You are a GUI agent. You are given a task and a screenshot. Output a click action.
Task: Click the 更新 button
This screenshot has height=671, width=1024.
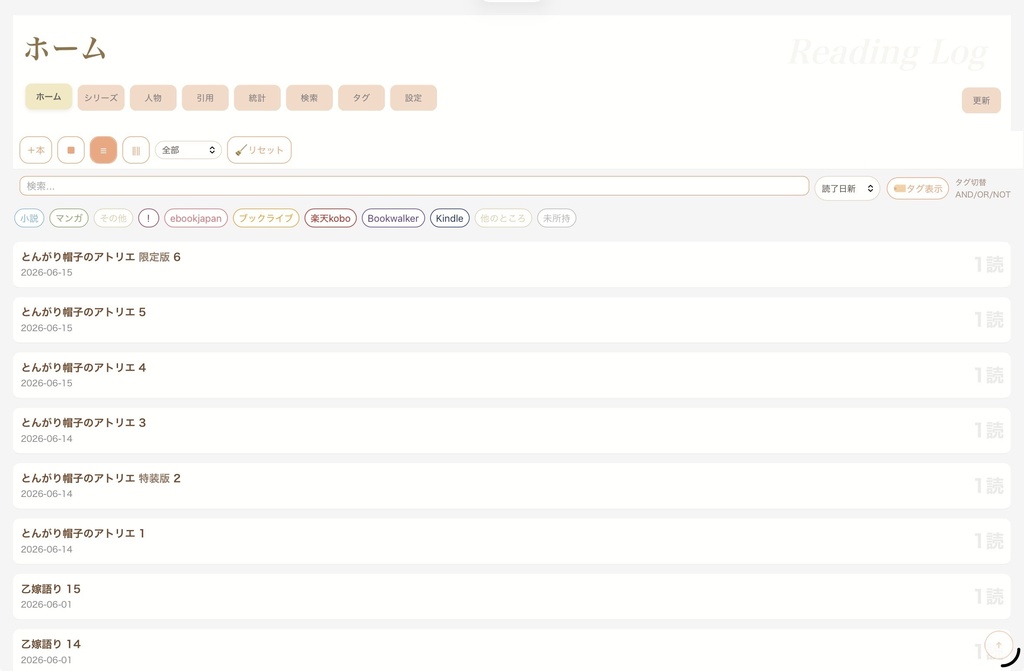point(981,100)
